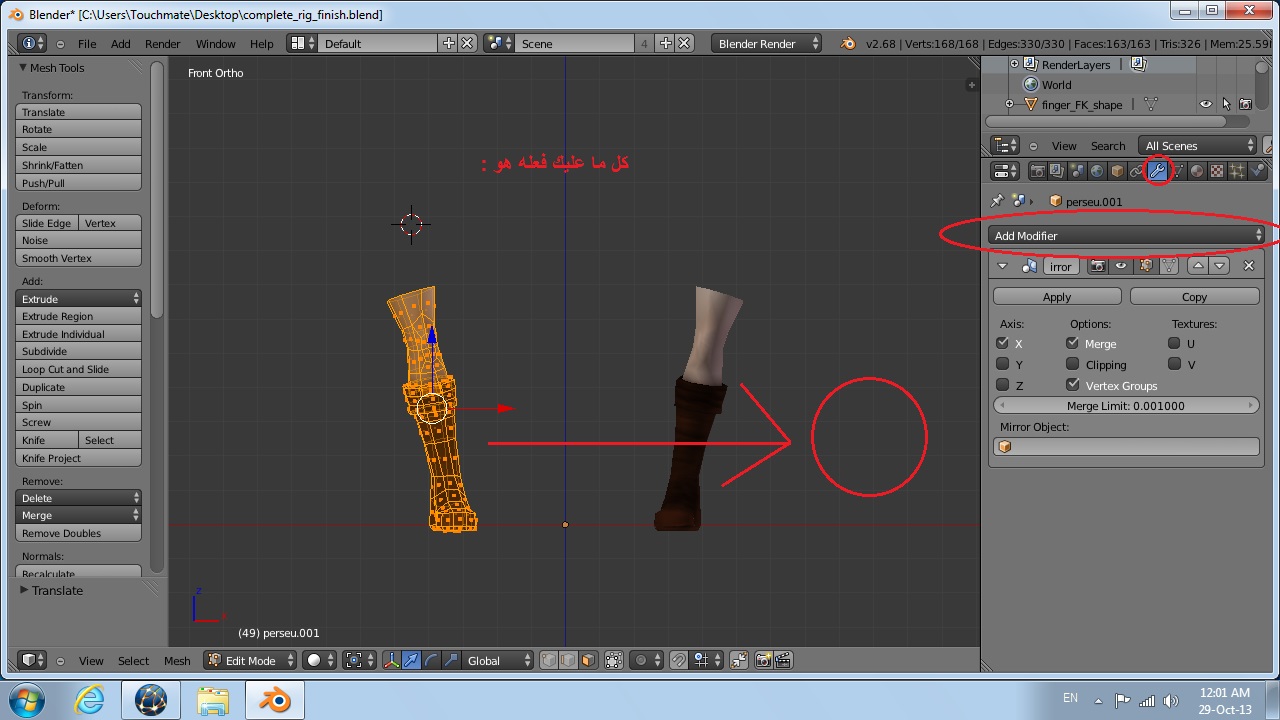Uncheck Vertex Groups option
The image size is (1280, 720).
(x=1073, y=385)
